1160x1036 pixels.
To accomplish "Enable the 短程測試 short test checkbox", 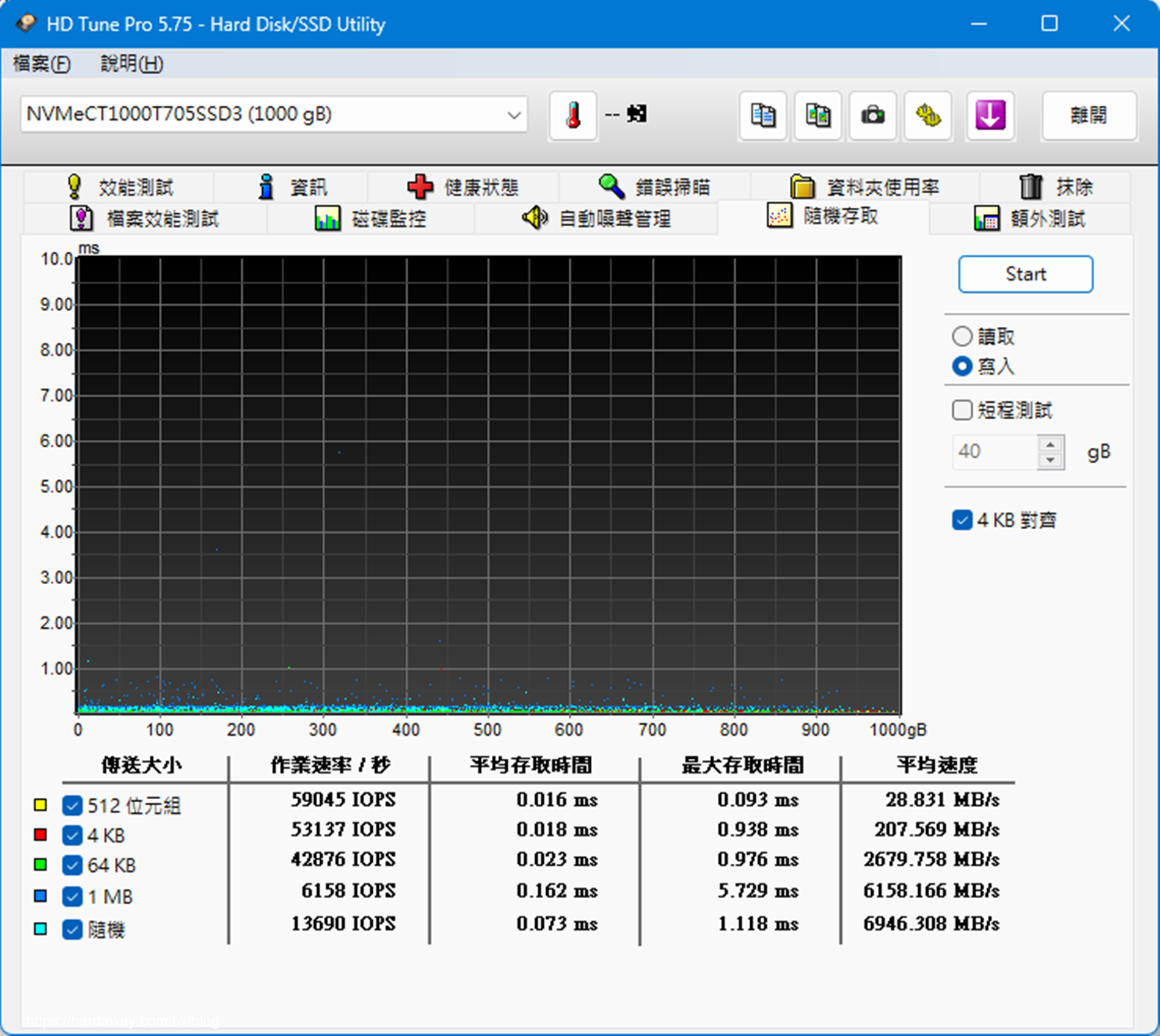I will coord(962,410).
